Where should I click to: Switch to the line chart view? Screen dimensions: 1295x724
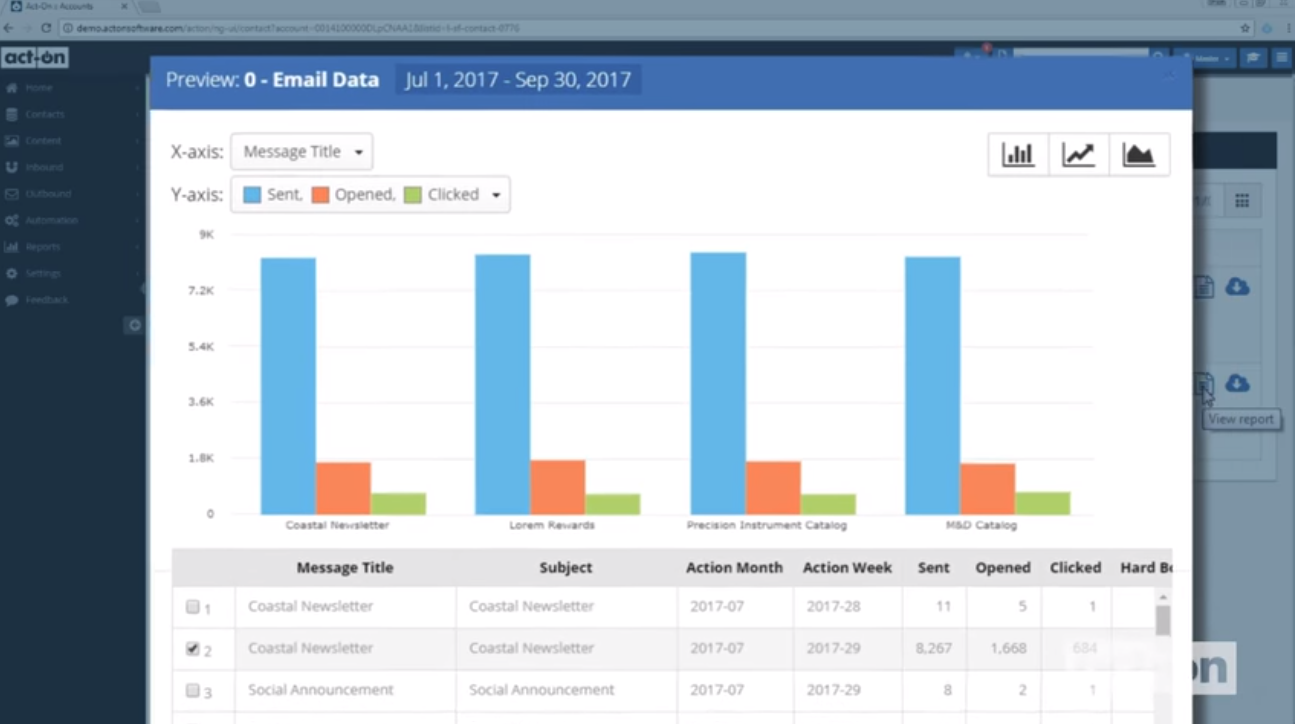coord(1078,155)
